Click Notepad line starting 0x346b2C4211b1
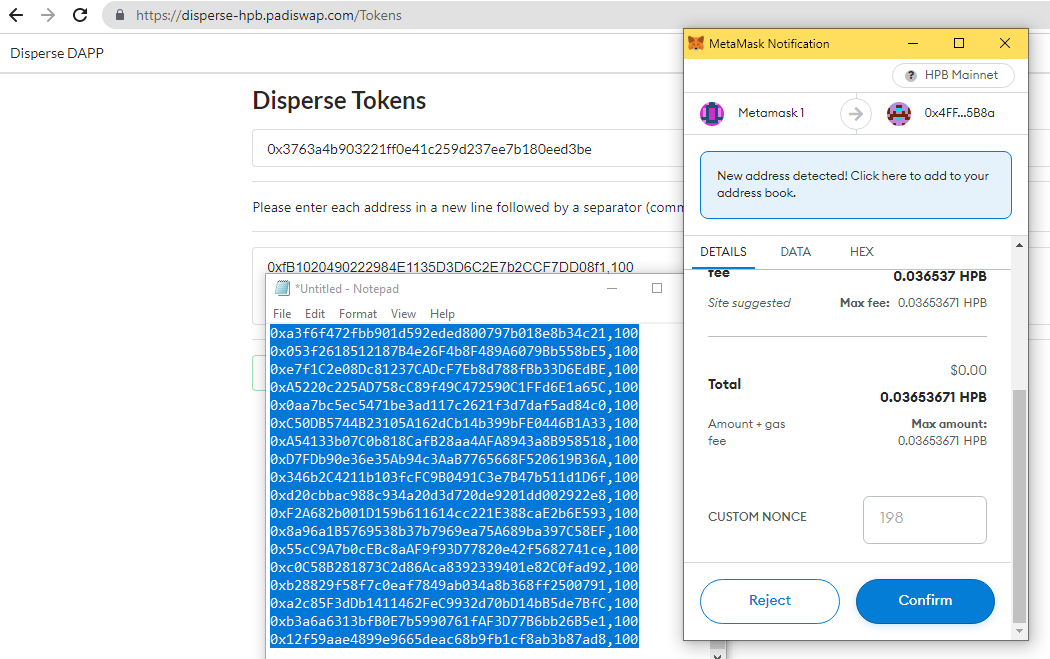 point(455,478)
